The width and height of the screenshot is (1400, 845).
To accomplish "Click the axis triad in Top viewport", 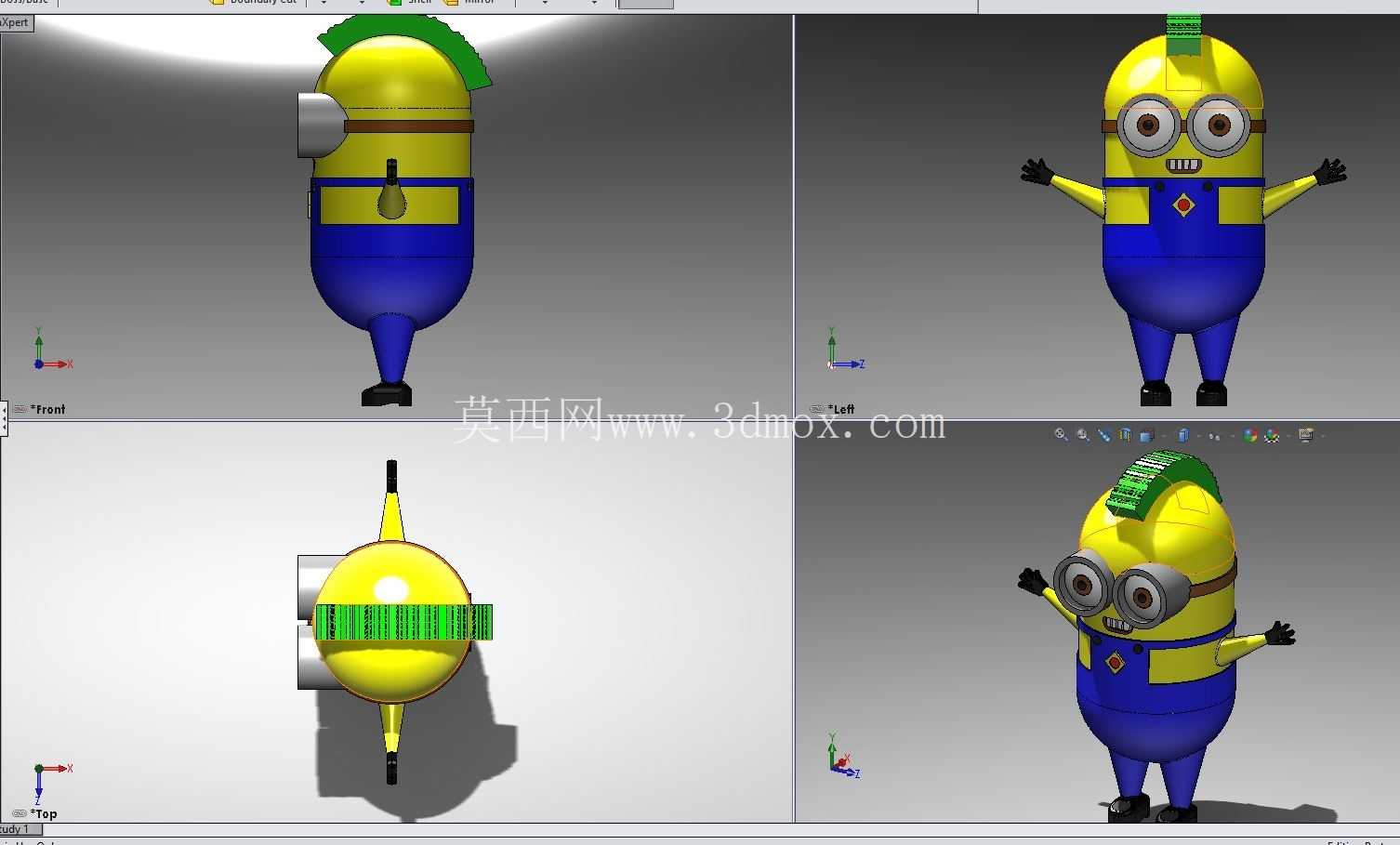I will pyautogui.click(x=51, y=783).
